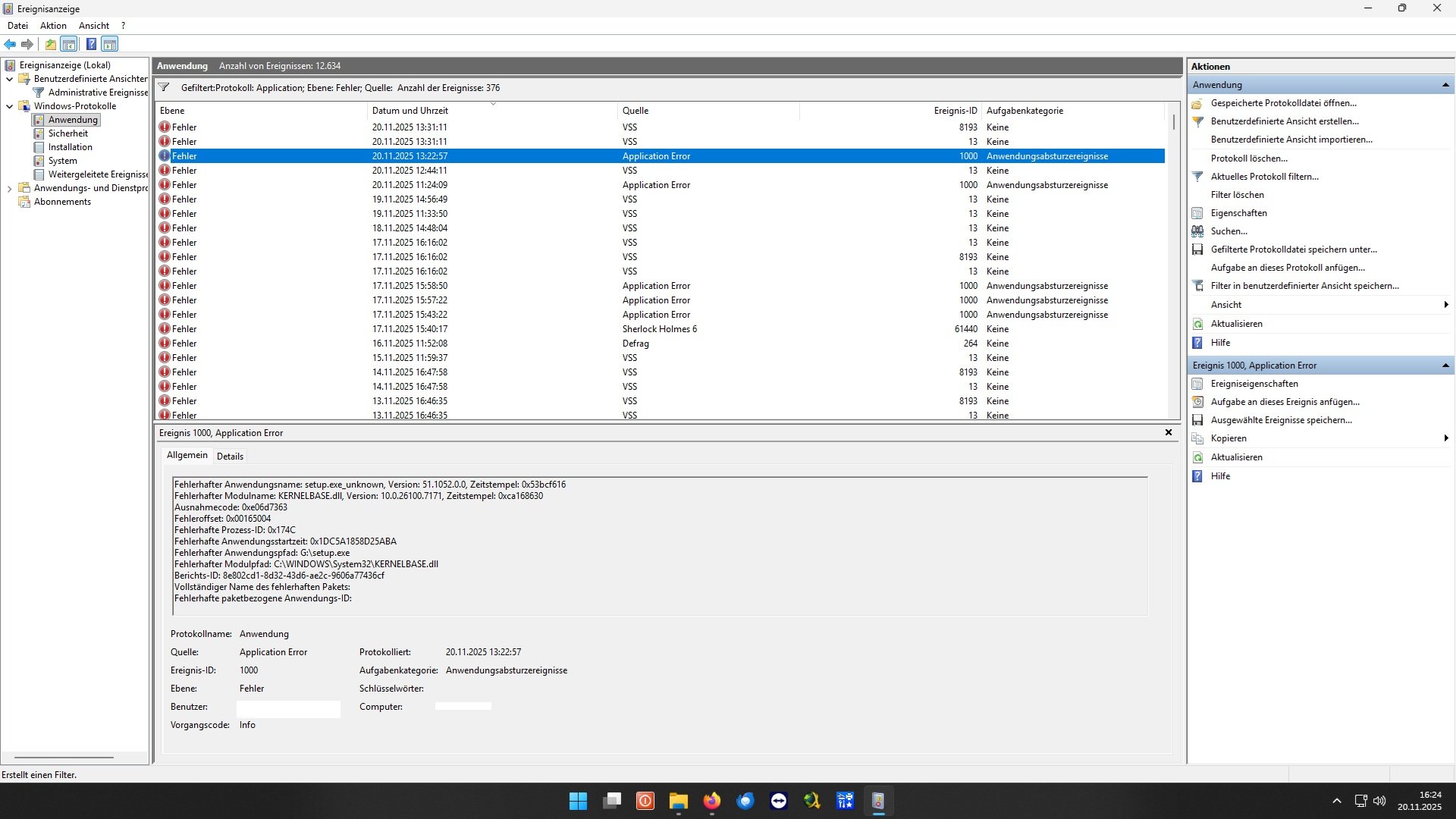Close the Ereignis 1000 preview pane
The width and height of the screenshot is (1456, 819).
(1169, 432)
